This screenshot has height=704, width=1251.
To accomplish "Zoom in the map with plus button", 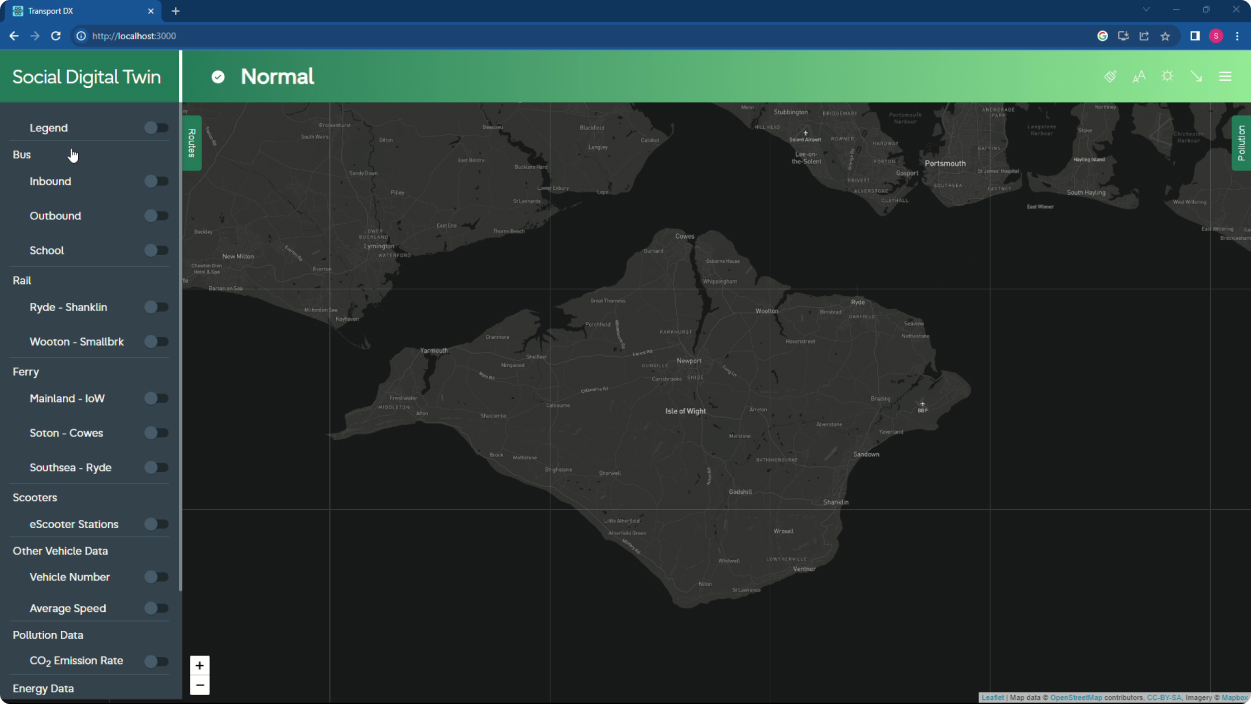I will 199,666.
